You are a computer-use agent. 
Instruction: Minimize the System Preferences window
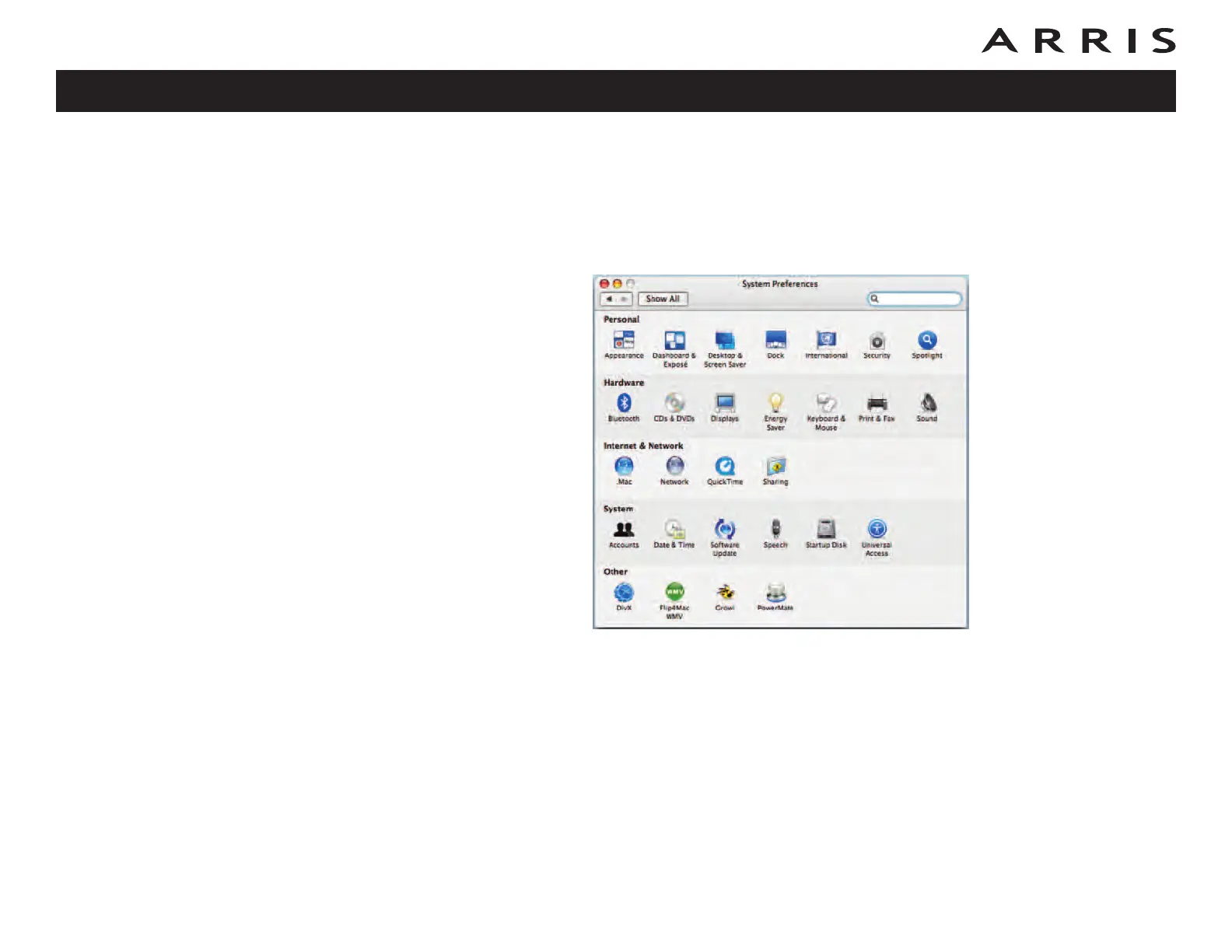pyautogui.click(x=618, y=284)
